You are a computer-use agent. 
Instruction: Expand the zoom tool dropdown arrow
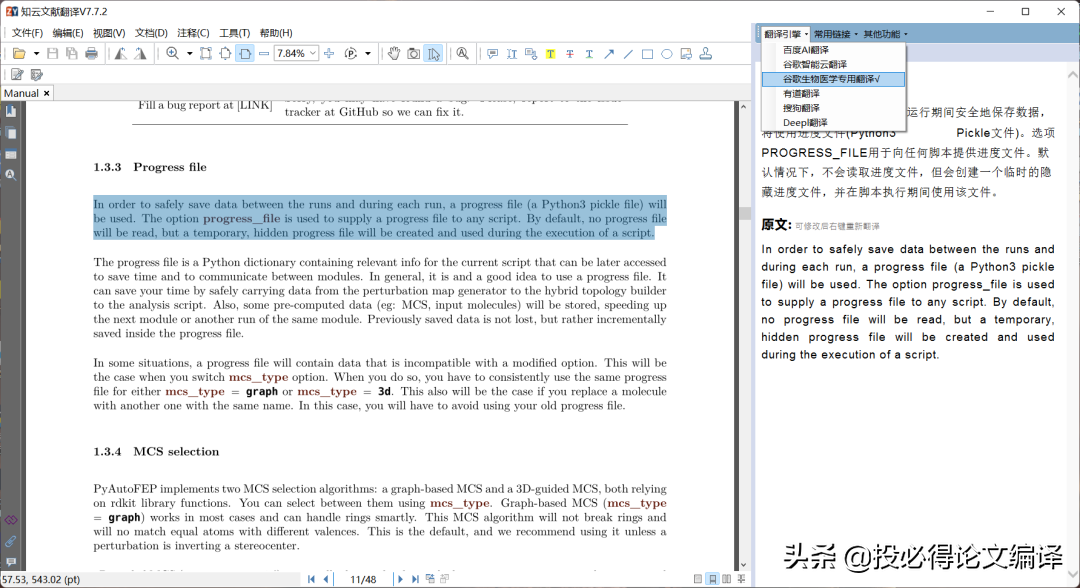(x=189, y=54)
